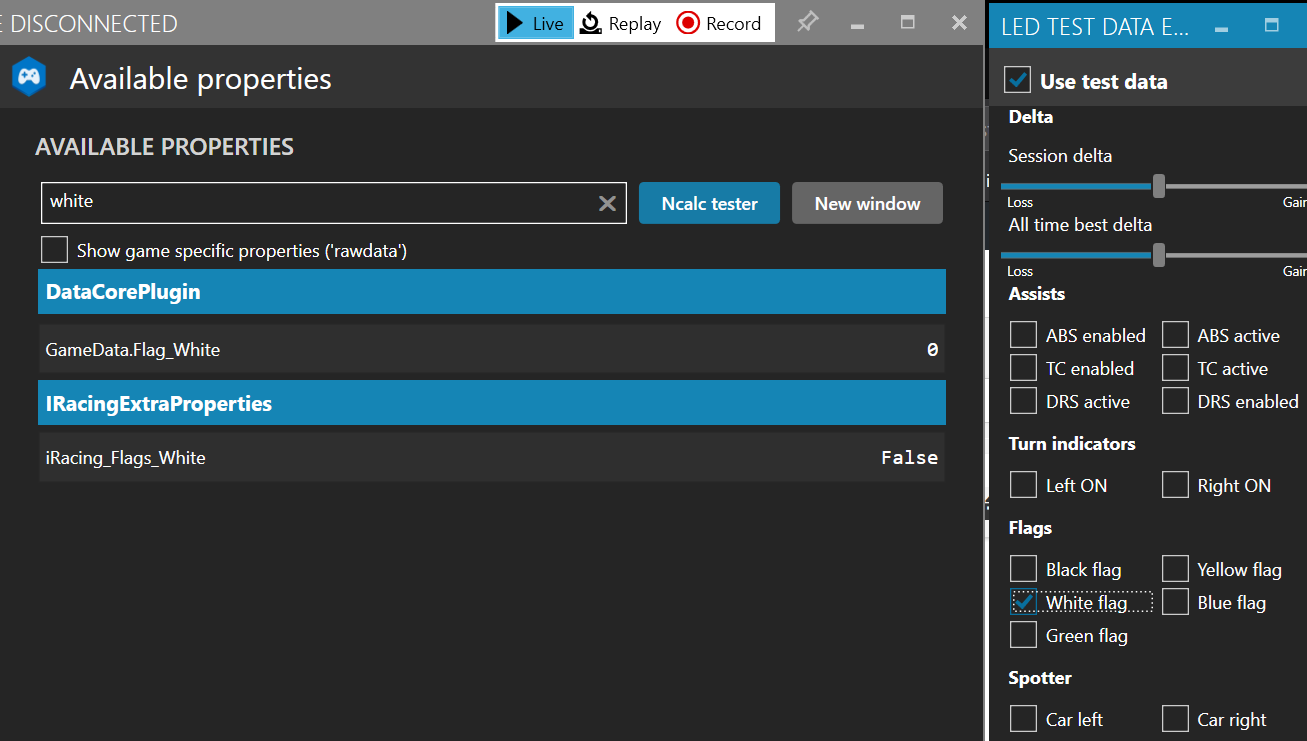Open the Ncalc tester
The image size is (1307, 741).
click(x=709, y=203)
